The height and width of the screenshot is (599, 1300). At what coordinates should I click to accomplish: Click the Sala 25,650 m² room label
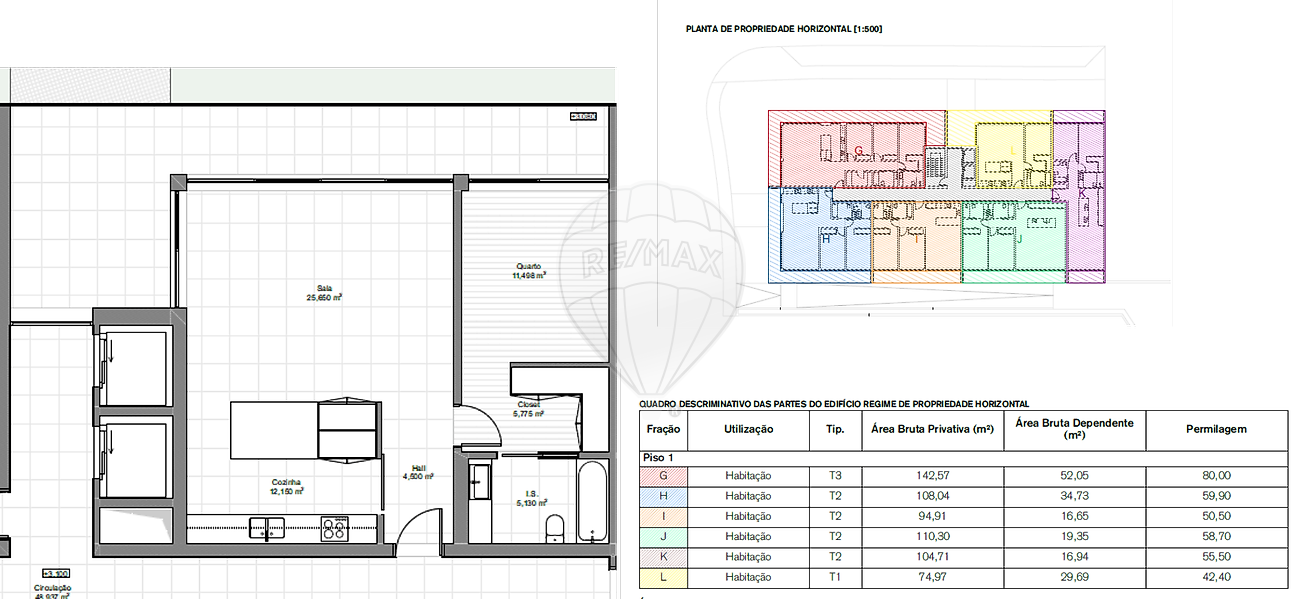click(x=324, y=294)
